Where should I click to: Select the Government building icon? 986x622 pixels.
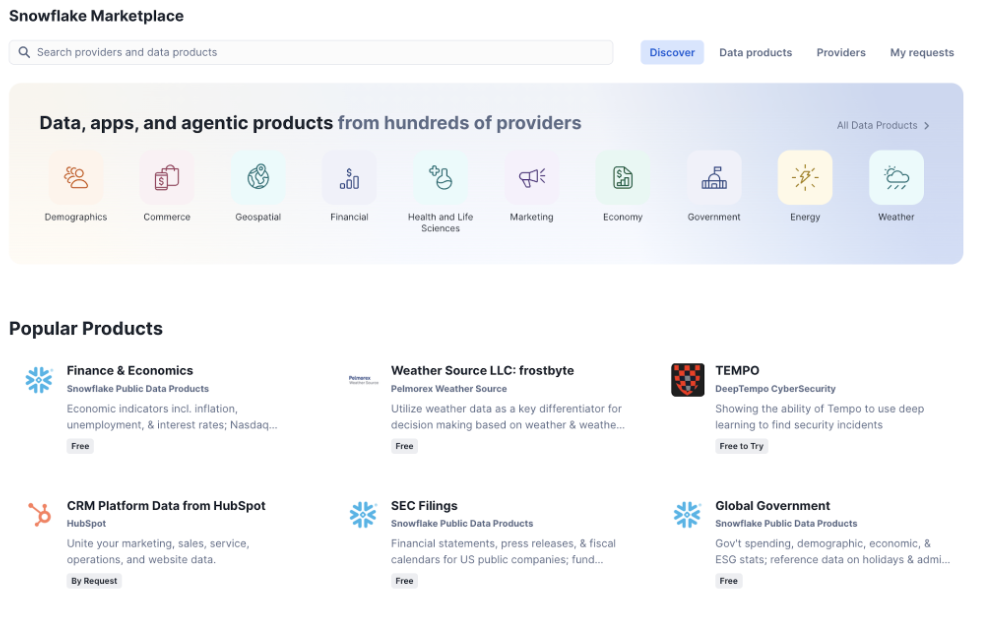714,177
